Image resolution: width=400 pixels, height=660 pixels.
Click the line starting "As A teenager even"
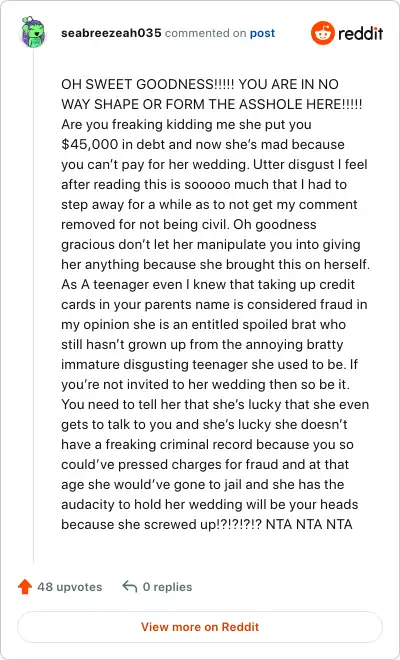[208, 285]
